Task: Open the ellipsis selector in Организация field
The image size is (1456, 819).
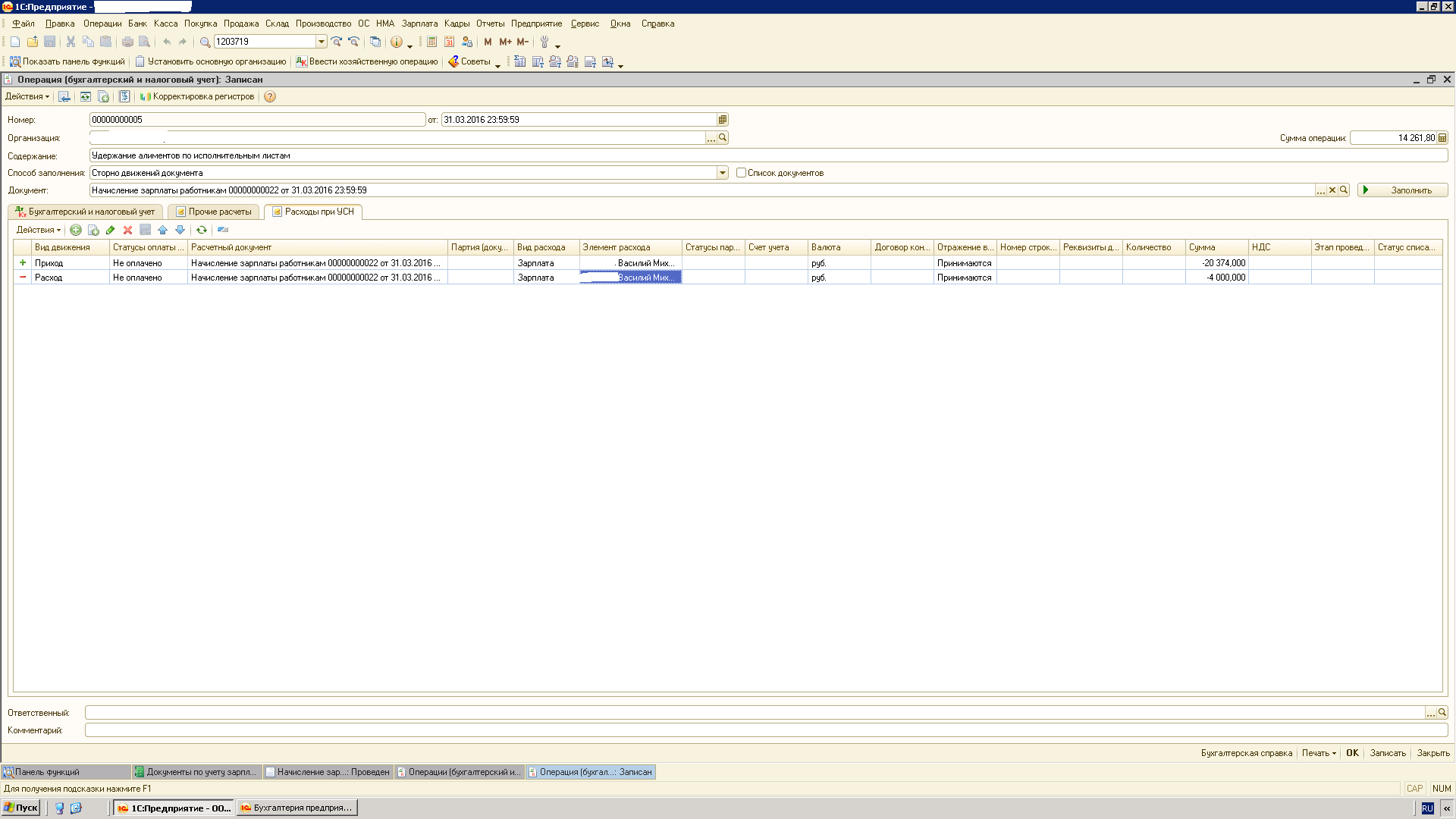Action: [x=711, y=138]
